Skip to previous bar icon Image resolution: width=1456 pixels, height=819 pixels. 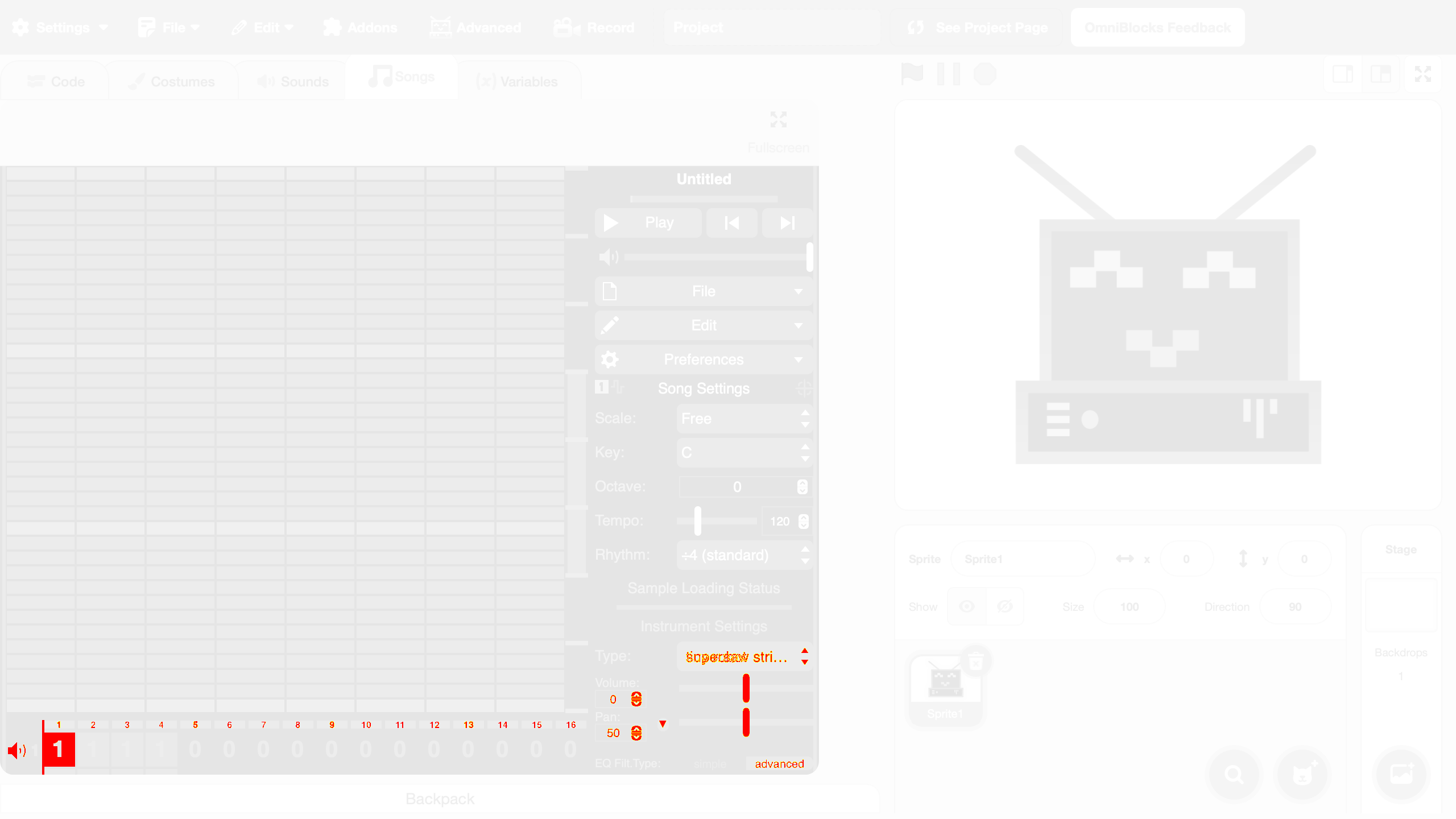[x=731, y=223]
